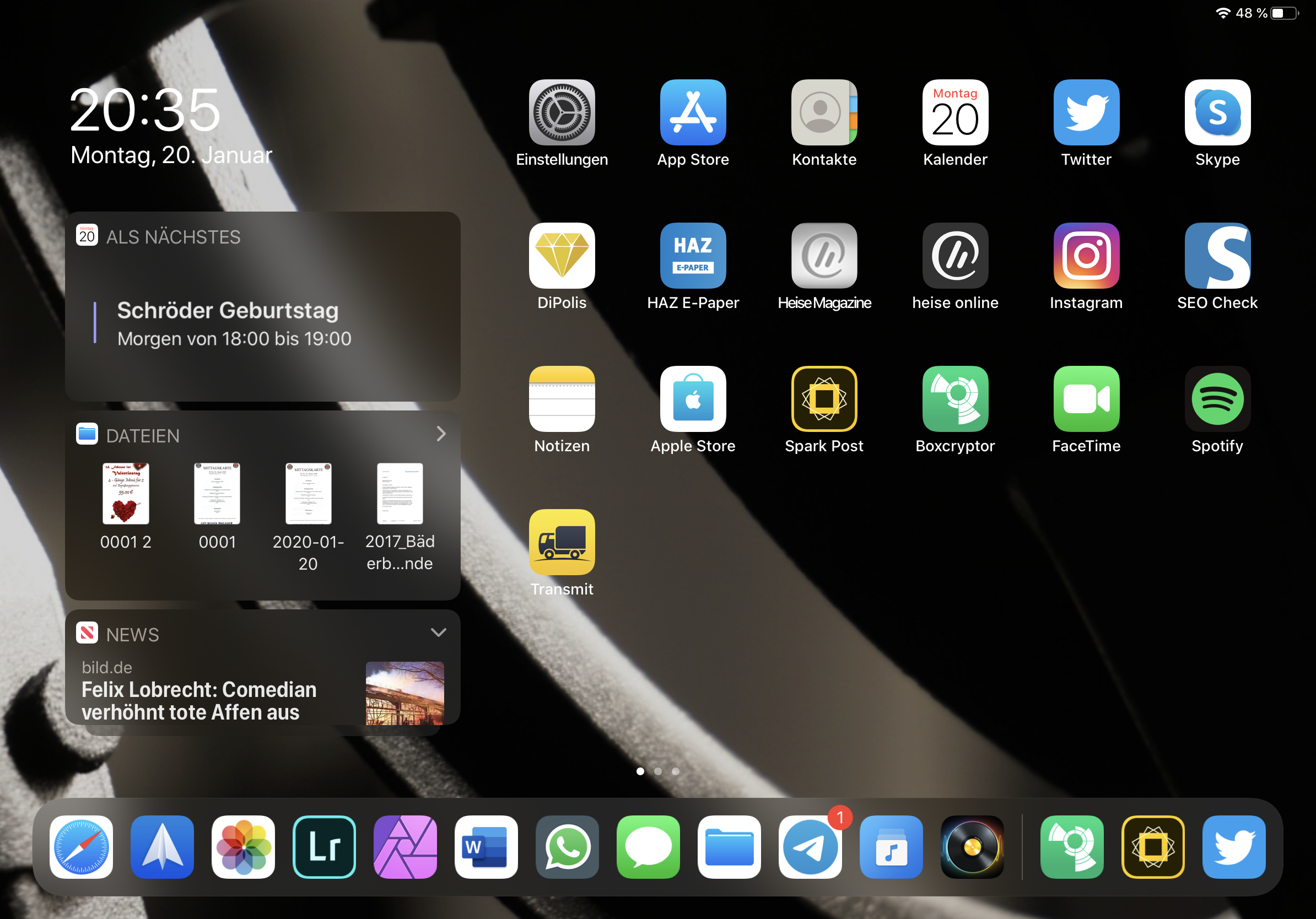Open the music files app in dock

click(x=891, y=847)
